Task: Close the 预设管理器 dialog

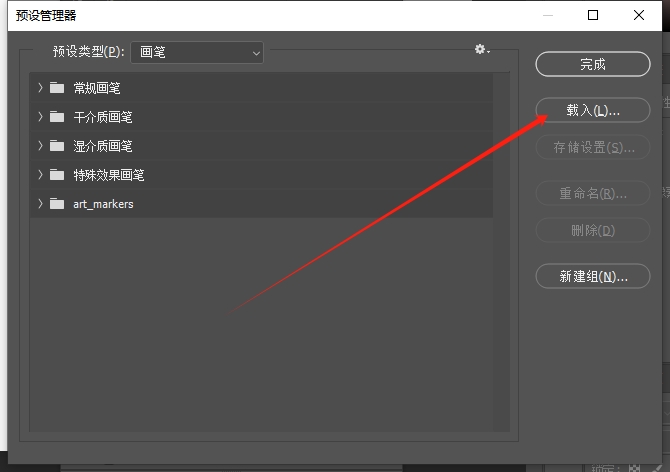Action: 639,15
